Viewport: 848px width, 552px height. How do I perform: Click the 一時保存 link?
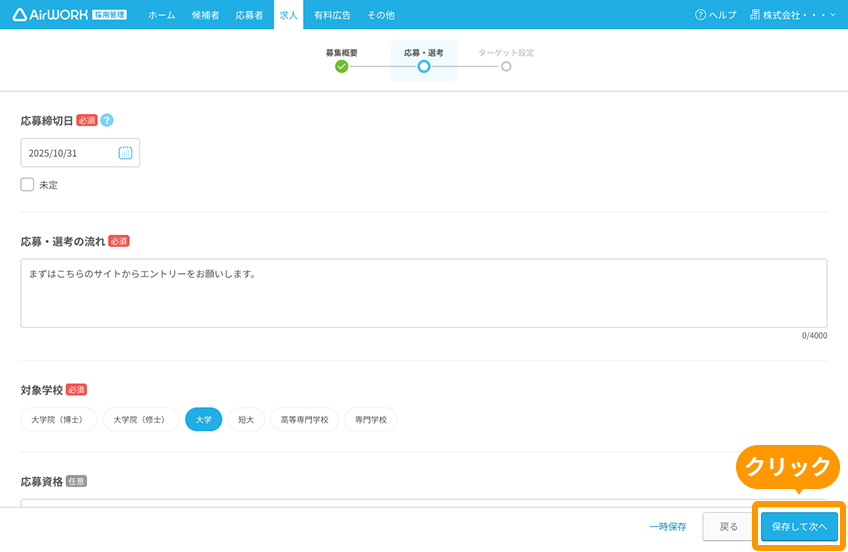pos(668,527)
